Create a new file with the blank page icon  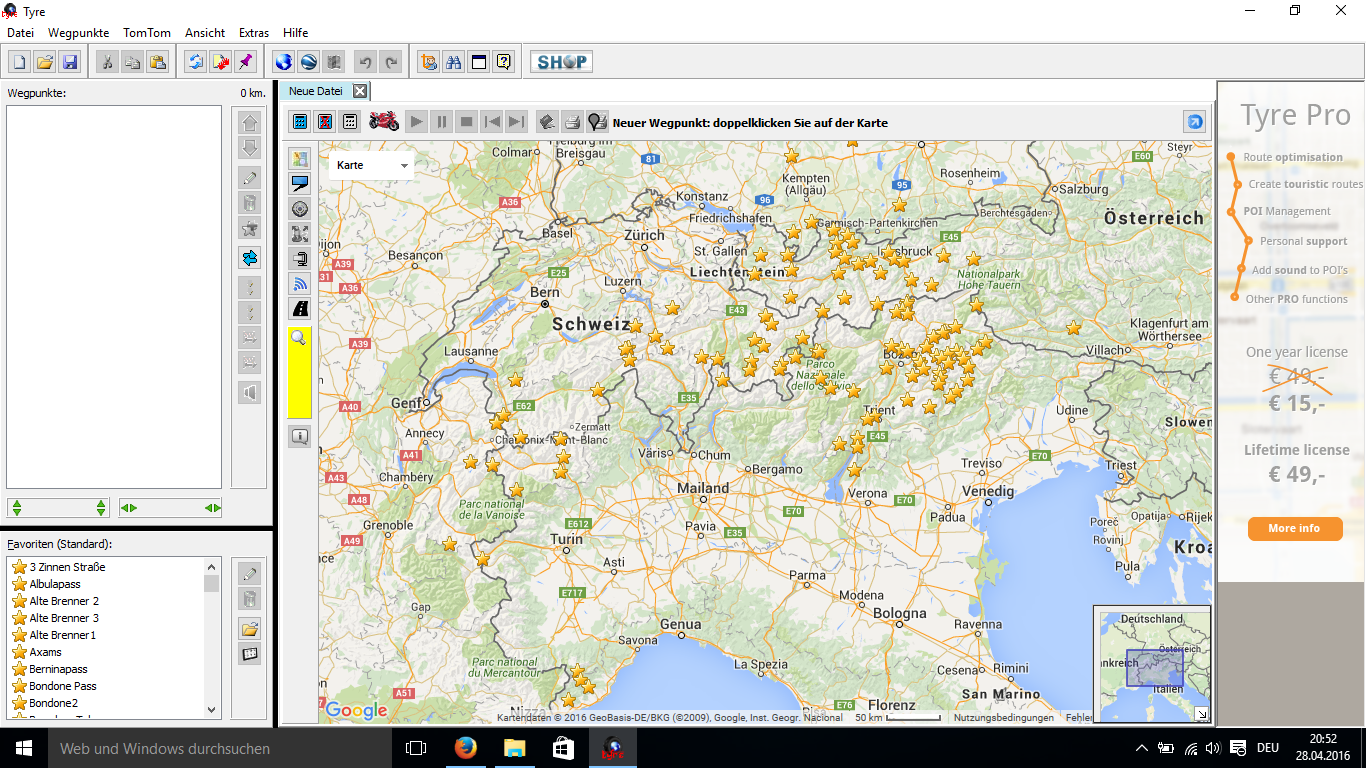pyautogui.click(x=20, y=62)
